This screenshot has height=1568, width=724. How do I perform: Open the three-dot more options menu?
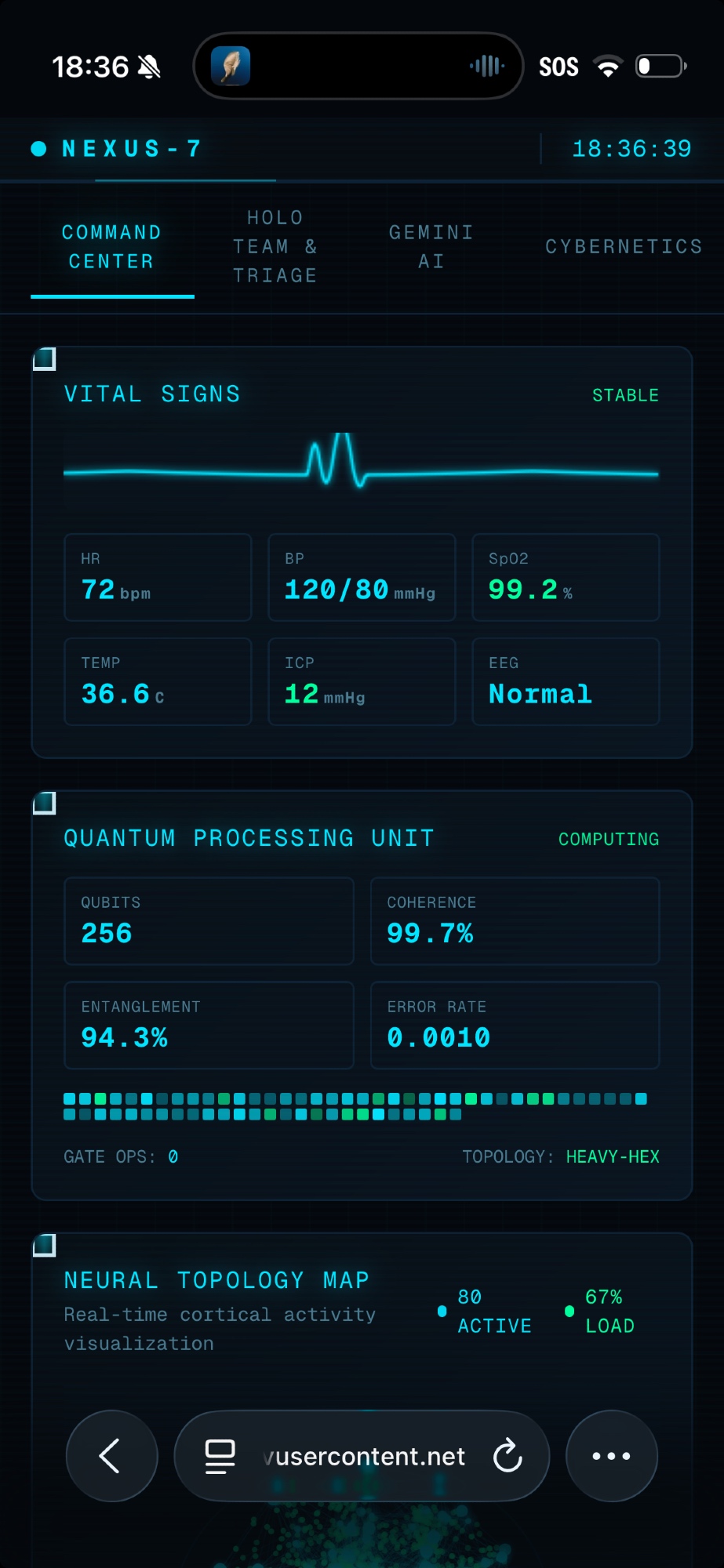click(611, 1456)
